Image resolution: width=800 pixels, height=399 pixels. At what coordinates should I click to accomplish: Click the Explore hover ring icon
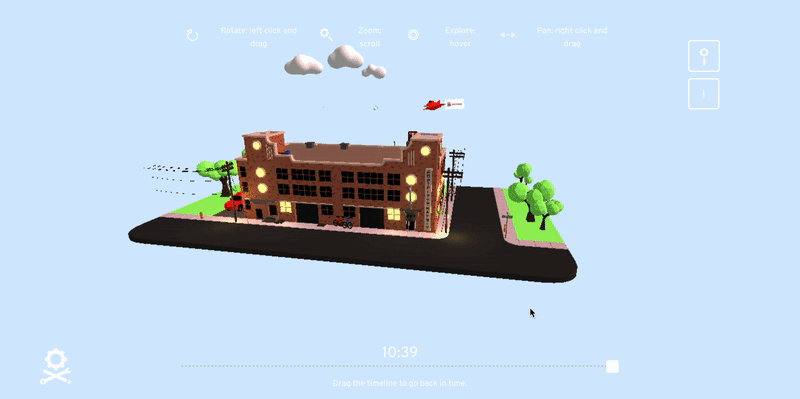[x=413, y=34]
